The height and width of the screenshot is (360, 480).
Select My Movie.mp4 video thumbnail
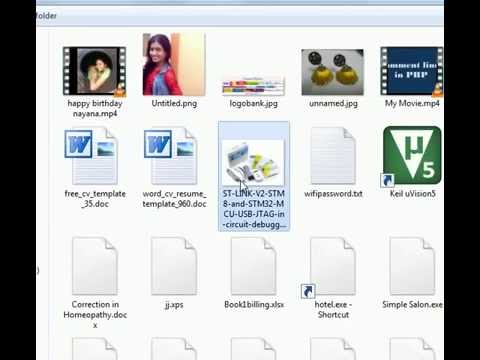[x=412, y=71]
